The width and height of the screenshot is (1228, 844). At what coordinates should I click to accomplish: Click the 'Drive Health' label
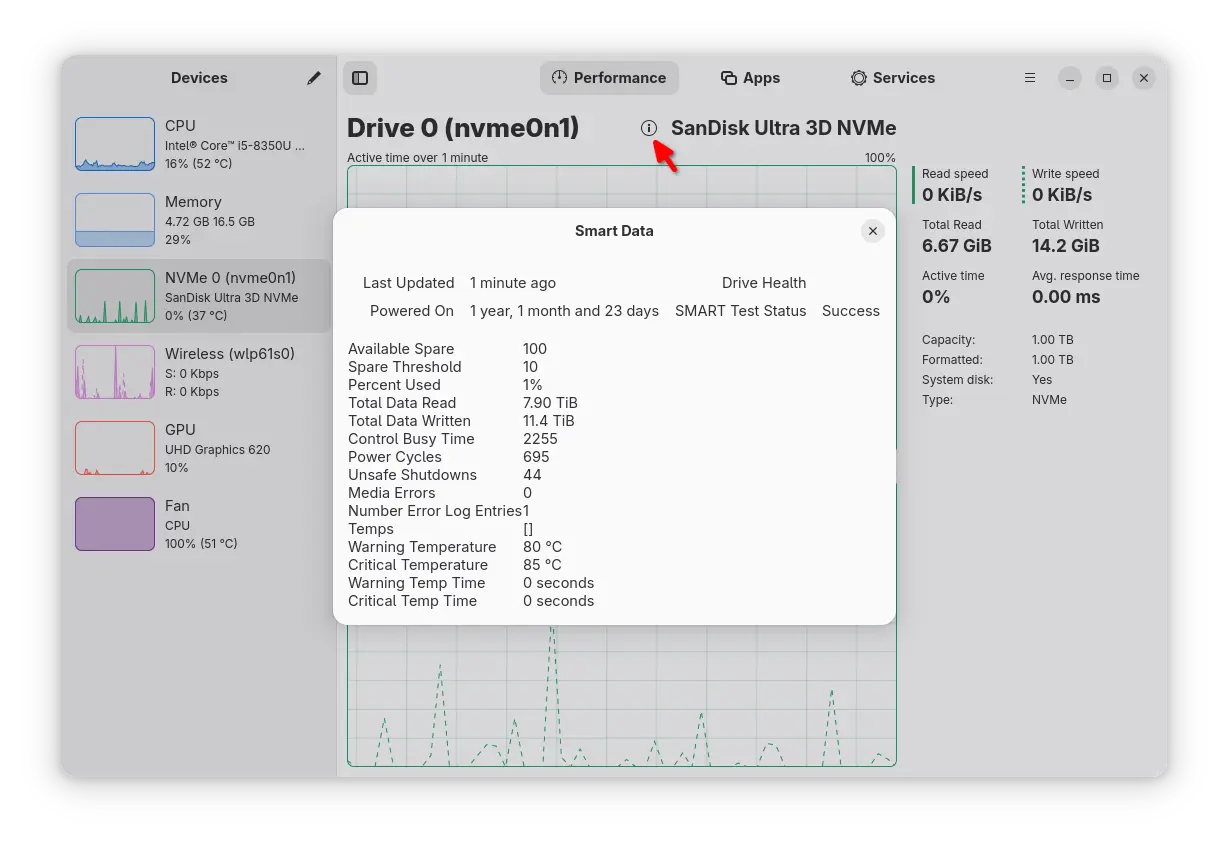(x=764, y=283)
